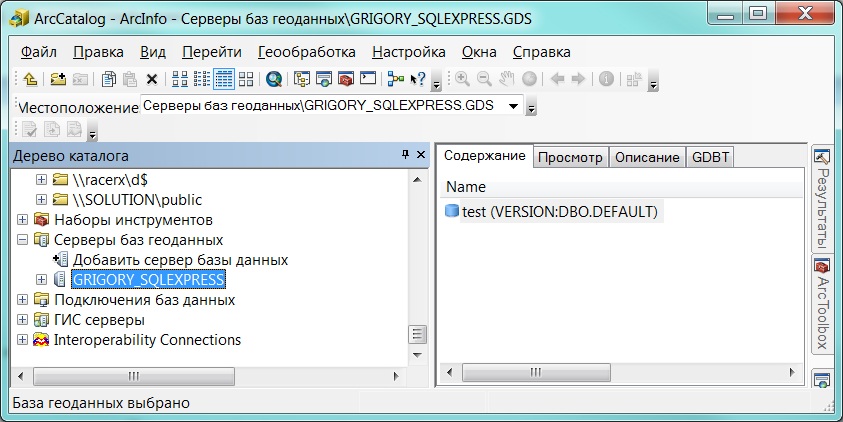
Task: Expand Наборы инструментов node
Action: click(x=22, y=219)
